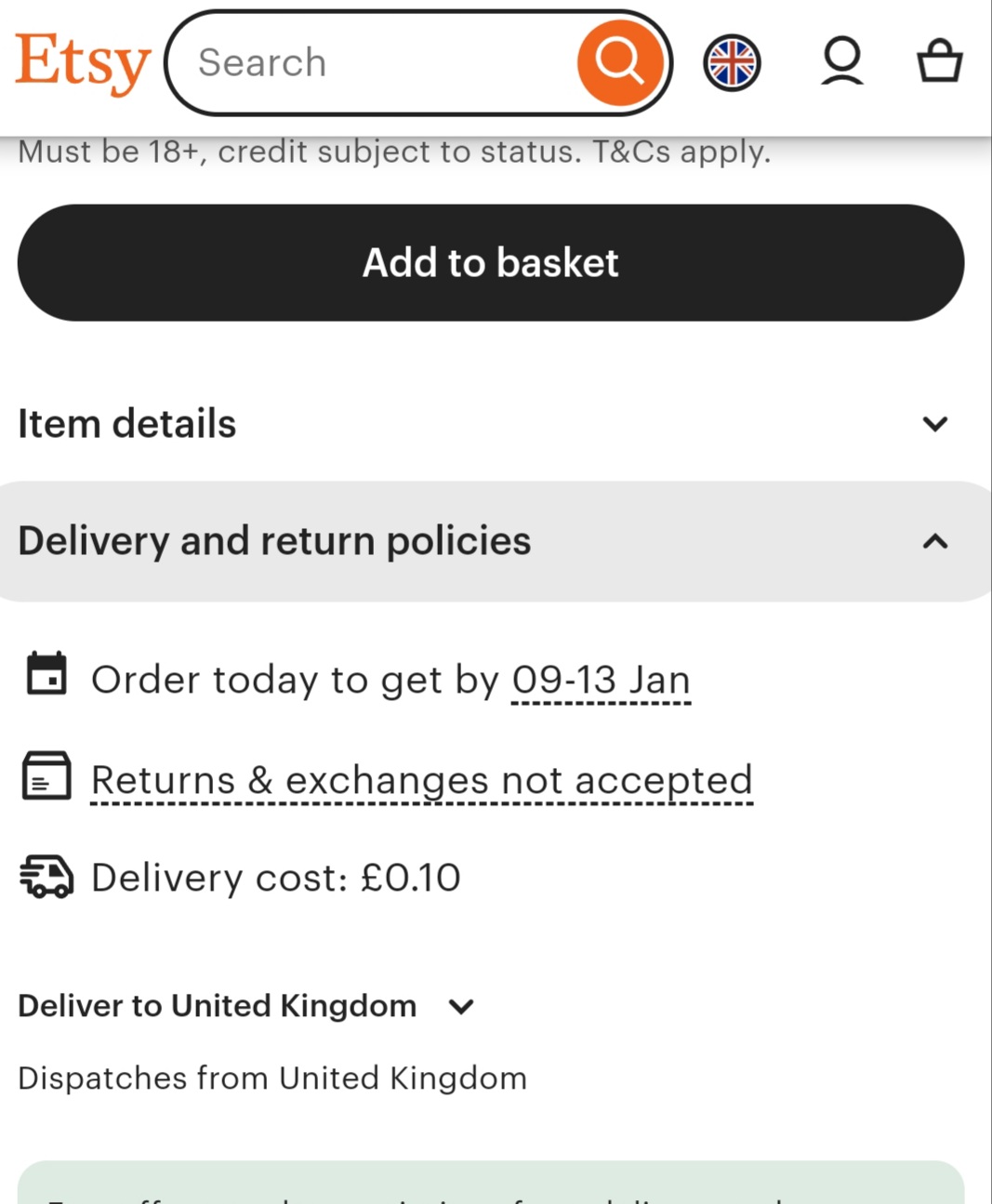The width and height of the screenshot is (992, 1204).
Task: Open the UK flag region selector
Action: 732,62
